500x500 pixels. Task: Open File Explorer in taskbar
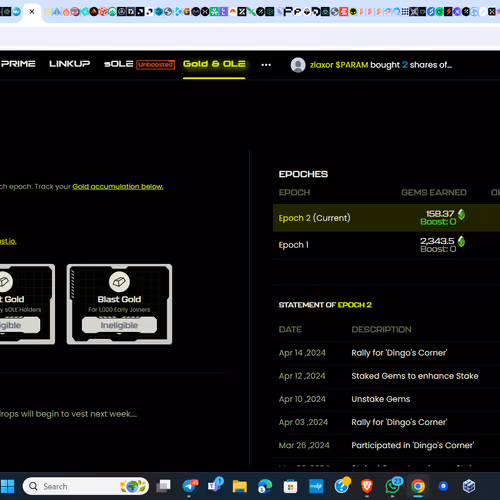[239, 487]
